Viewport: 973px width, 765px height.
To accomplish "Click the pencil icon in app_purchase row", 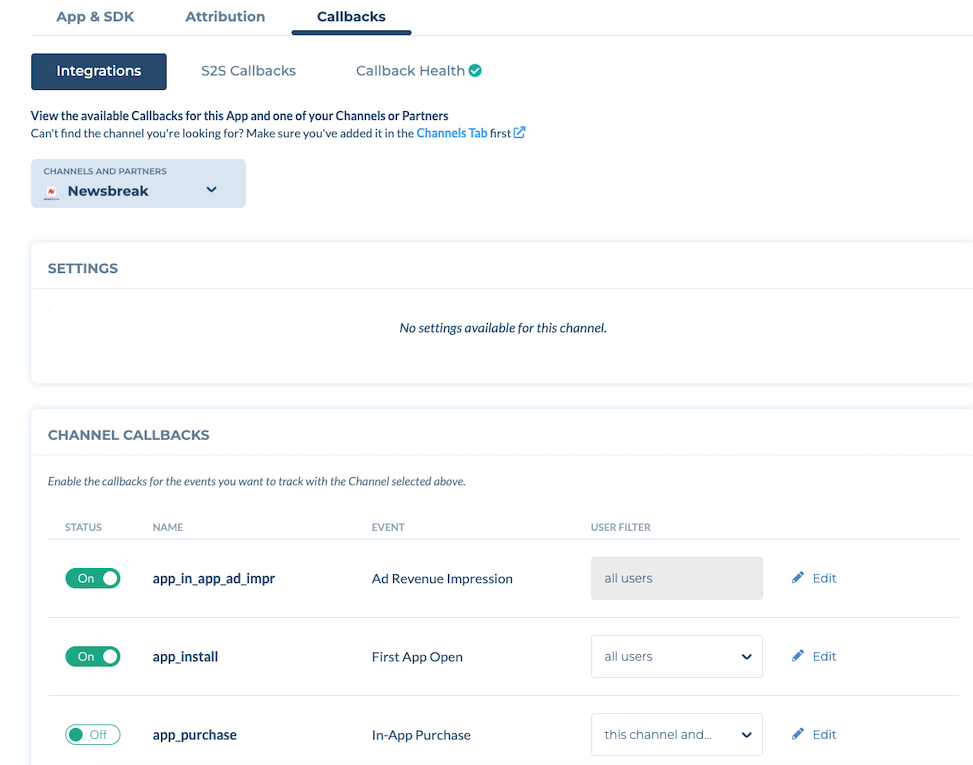I will (x=797, y=734).
